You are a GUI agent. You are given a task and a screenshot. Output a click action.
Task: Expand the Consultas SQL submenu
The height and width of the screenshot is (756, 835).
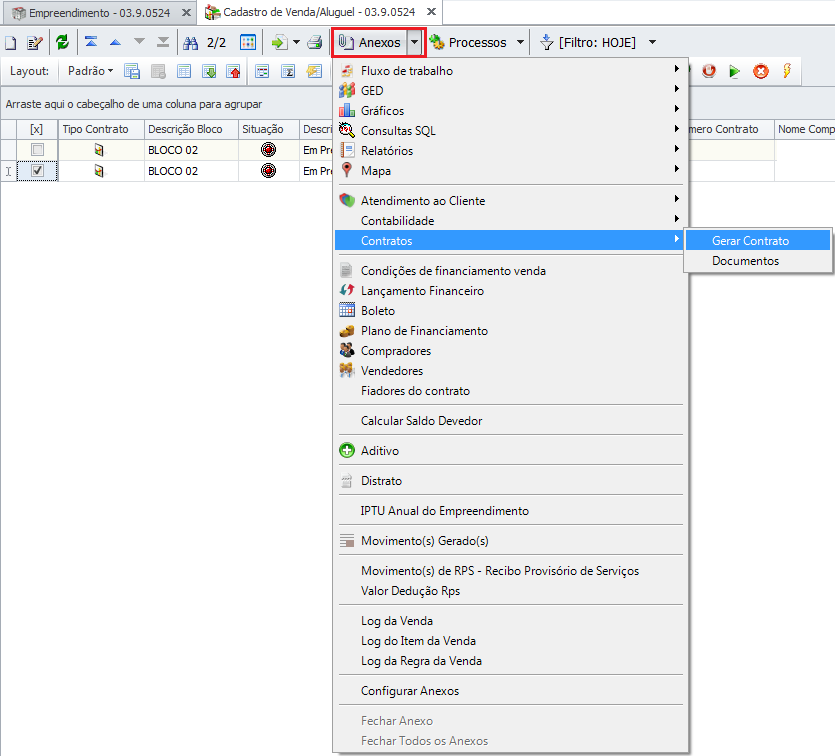pyautogui.click(x=676, y=128)
